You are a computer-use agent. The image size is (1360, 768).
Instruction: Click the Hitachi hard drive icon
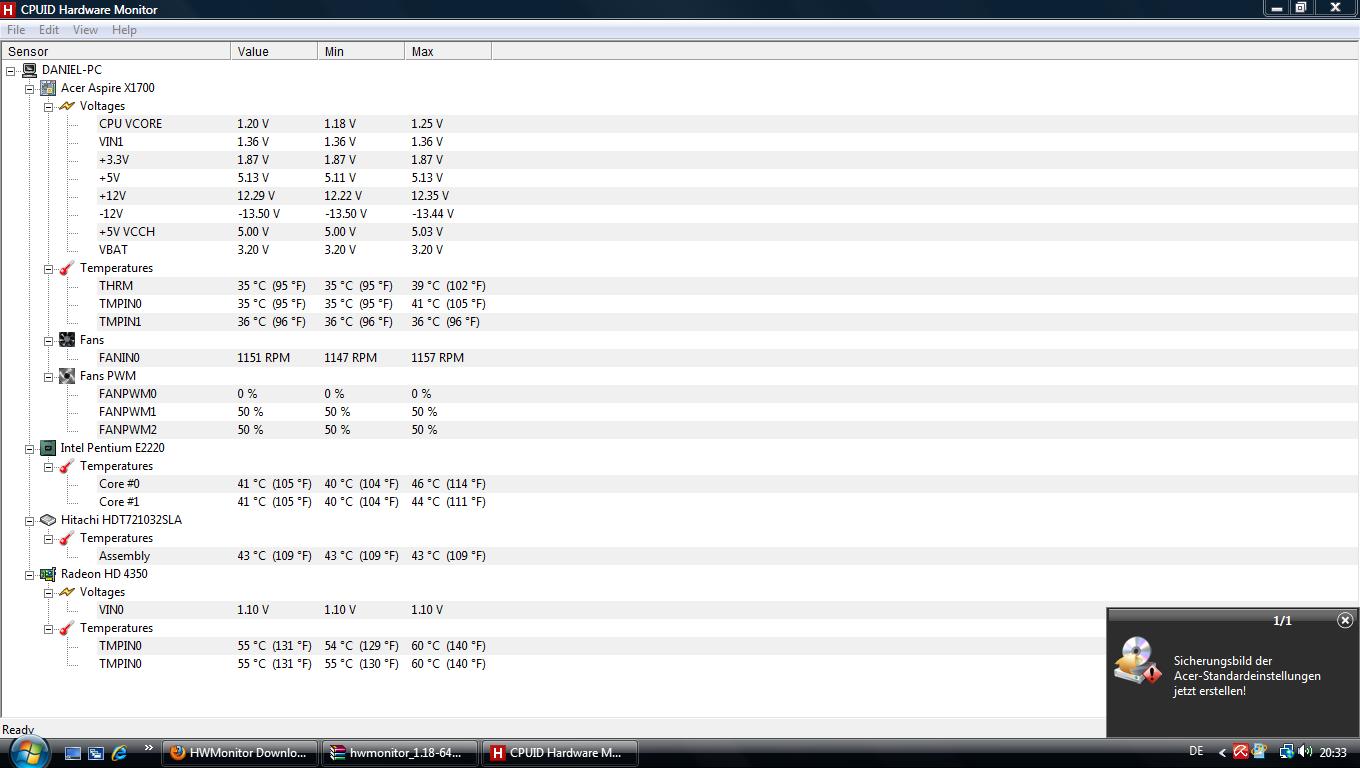(48, 520)
